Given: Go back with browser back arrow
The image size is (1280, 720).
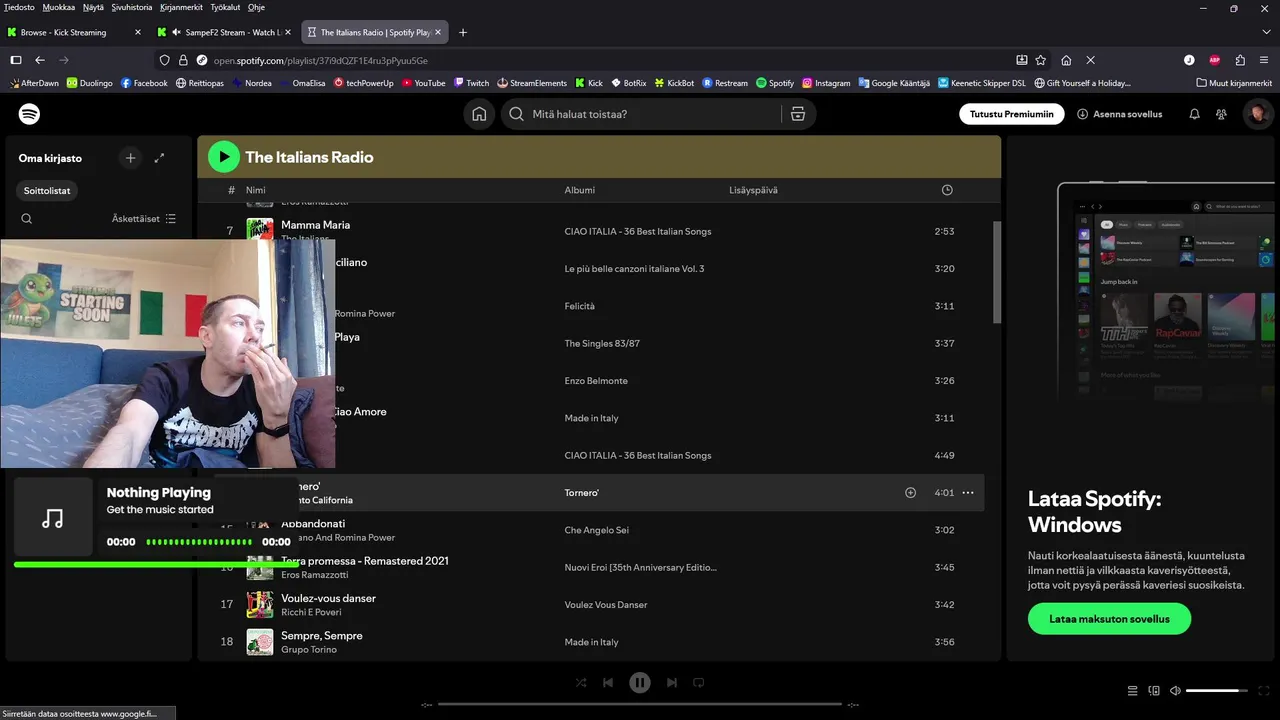Looking at the screenshot, I should coord(40,60).
